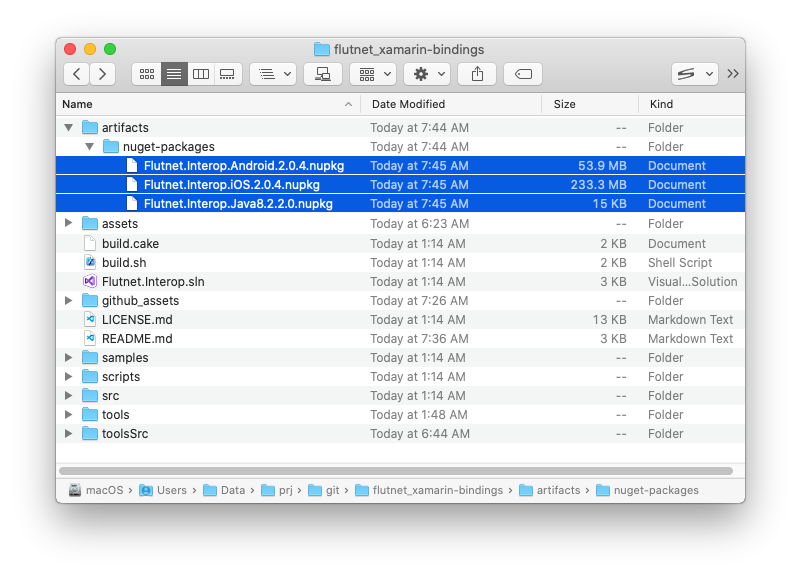Sort by the Date Modified column header
Image resolution: width=801 pixels, height=577 pixels.
[451, 104]
